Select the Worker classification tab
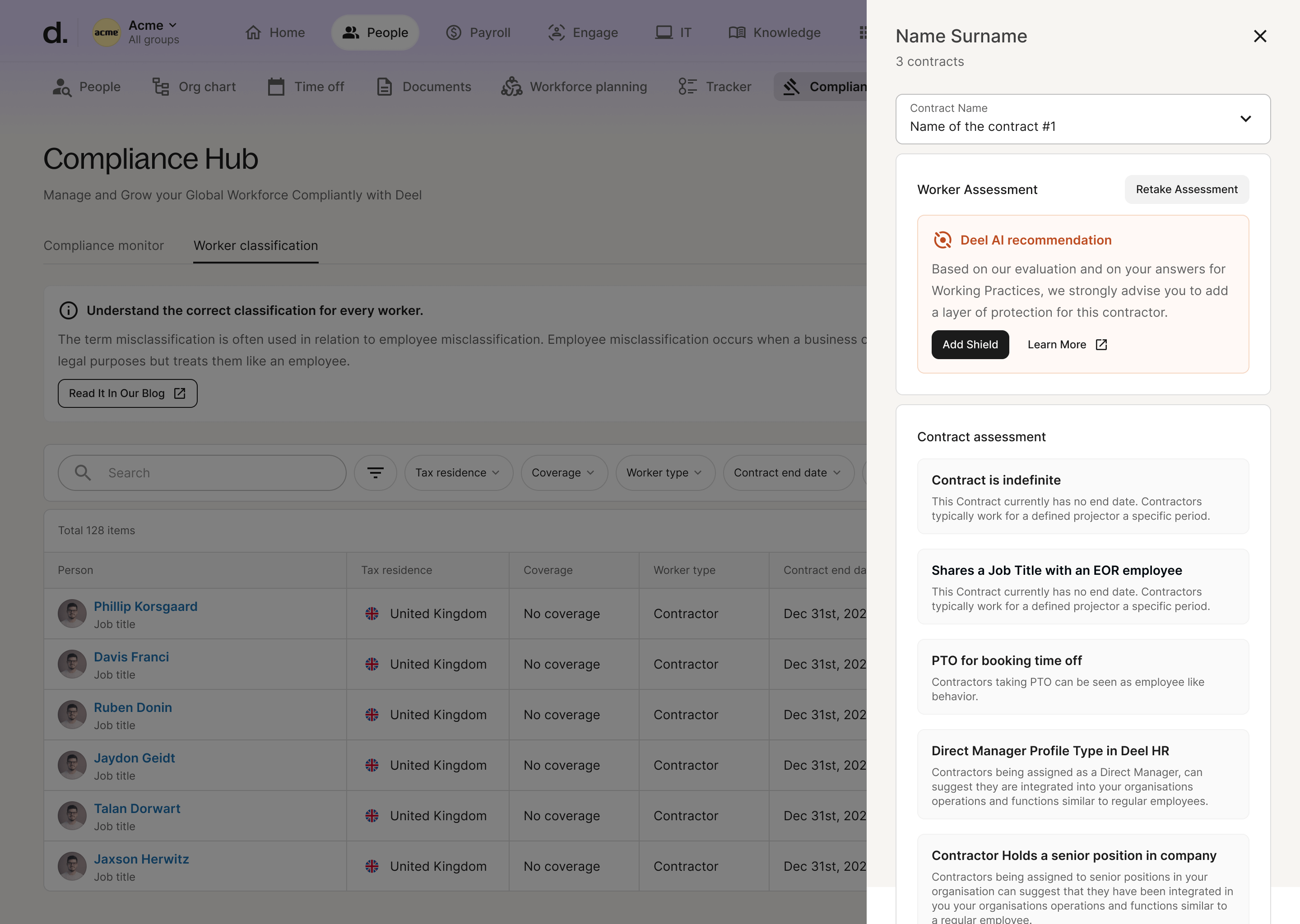Screen dimensions: 1300x924 (255, 245)
